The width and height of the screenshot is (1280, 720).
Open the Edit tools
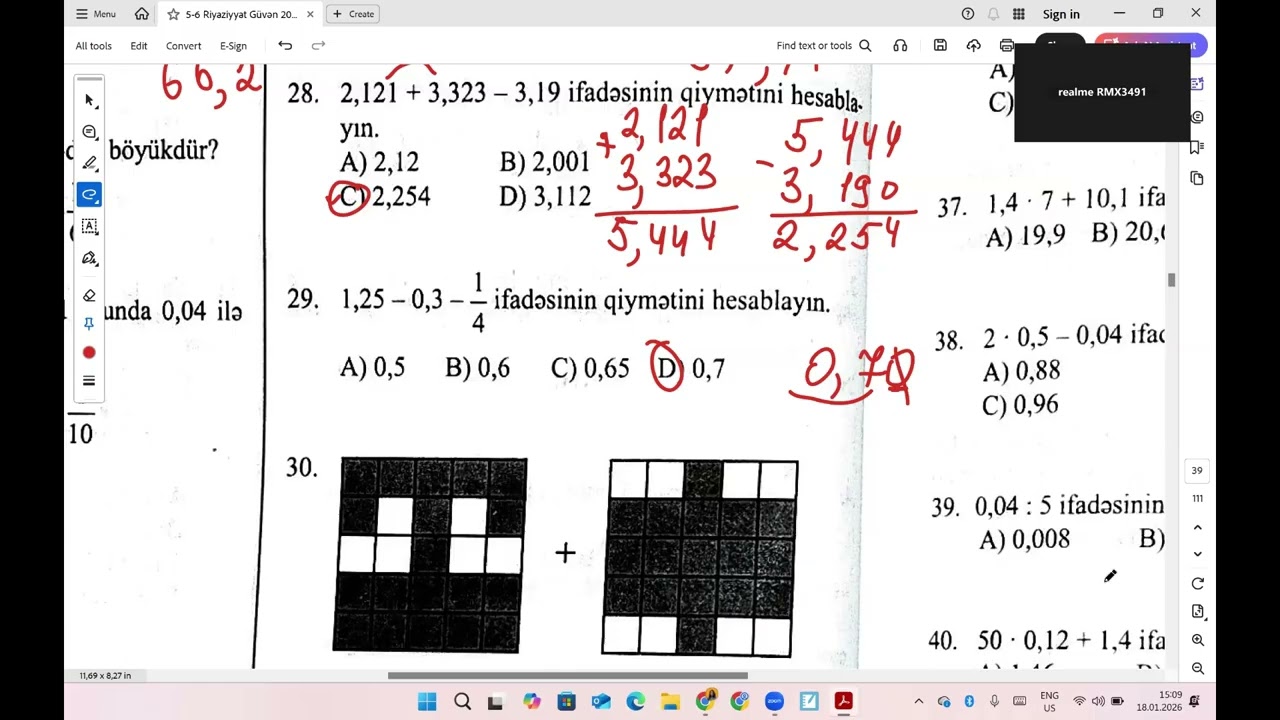click(x=139, y=46)
